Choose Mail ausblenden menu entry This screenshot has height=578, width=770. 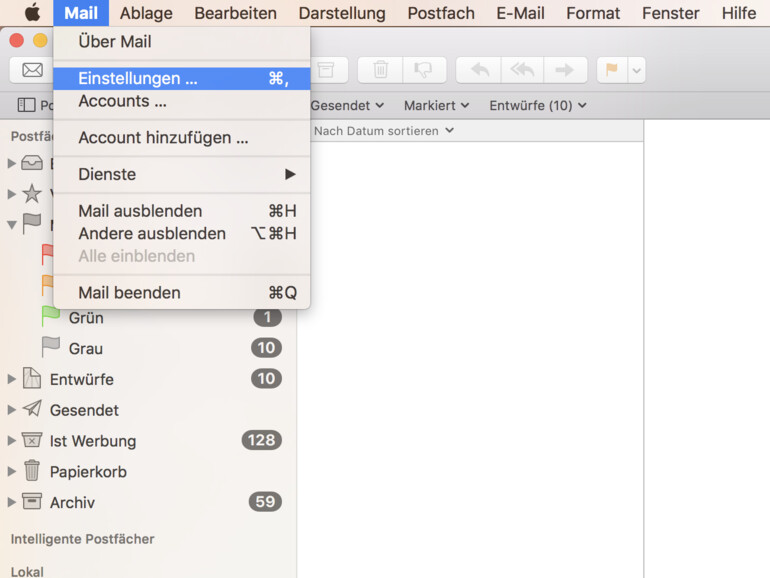click(x=182, y=211)
